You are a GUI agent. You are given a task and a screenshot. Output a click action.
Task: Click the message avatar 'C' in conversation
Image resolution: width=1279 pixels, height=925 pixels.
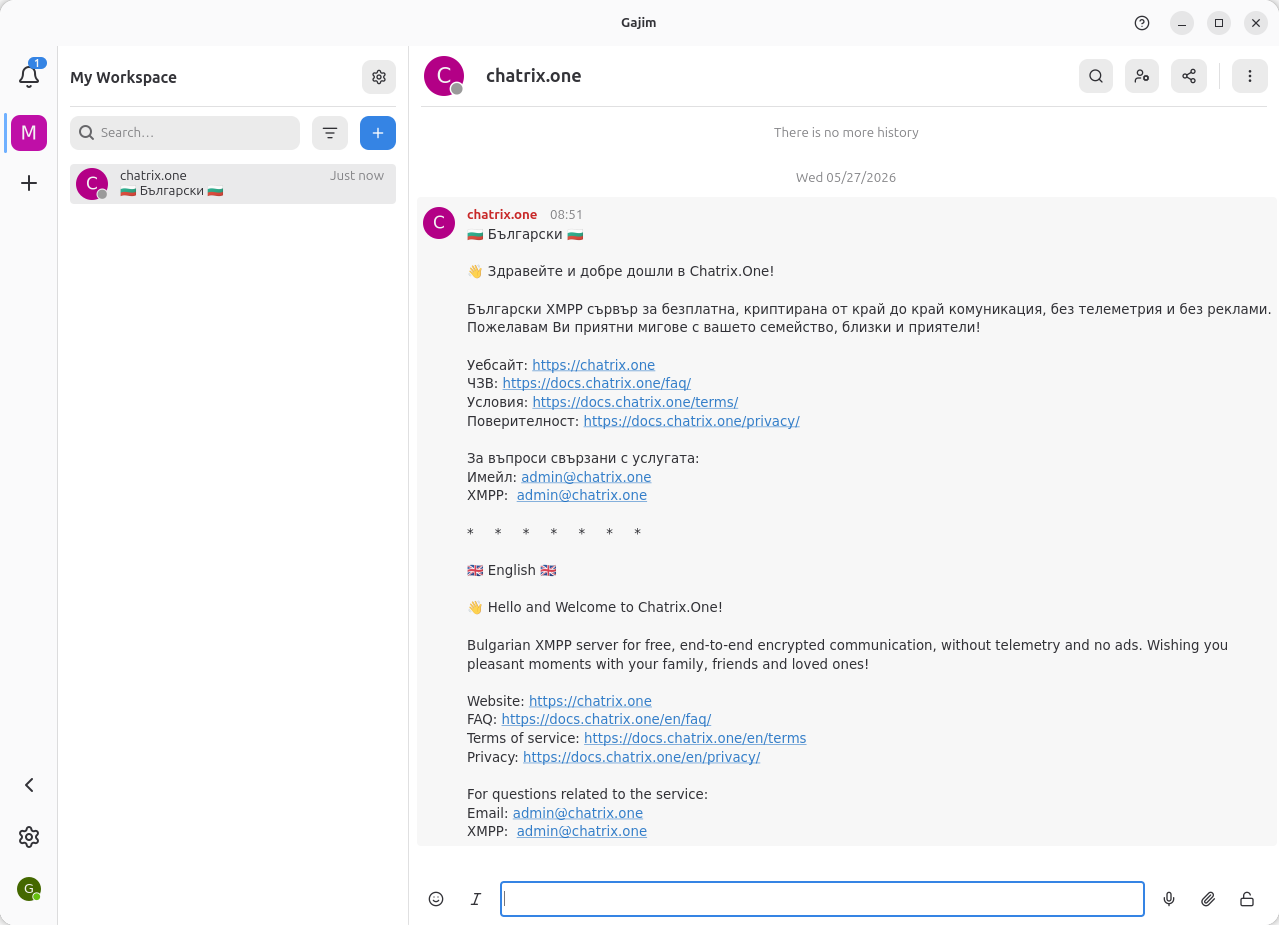click(439, 223)
